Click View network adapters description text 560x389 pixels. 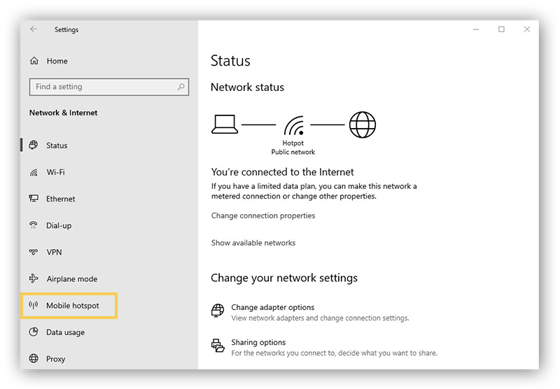(320, 318)
